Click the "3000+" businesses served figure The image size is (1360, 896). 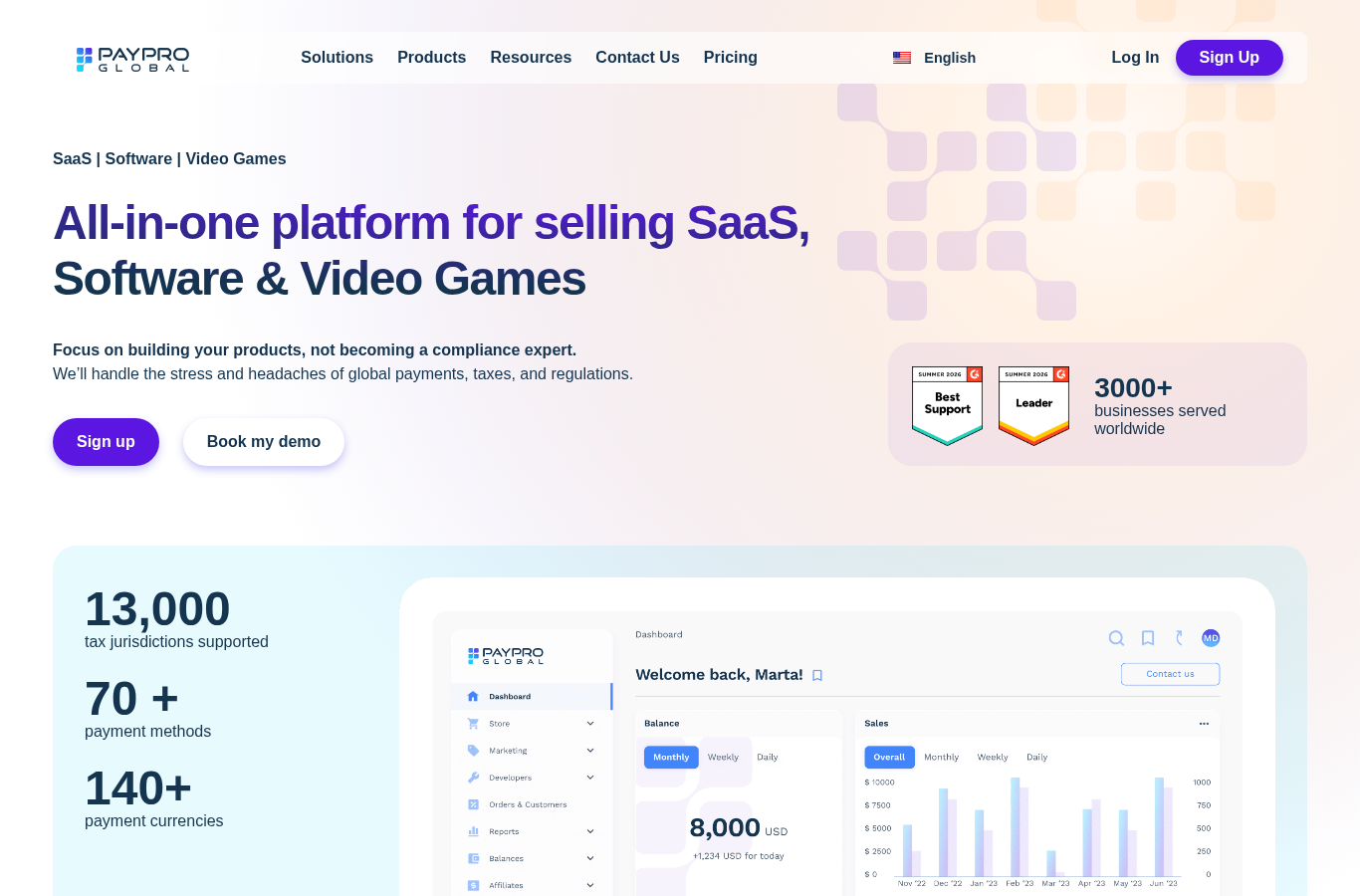1133,387
